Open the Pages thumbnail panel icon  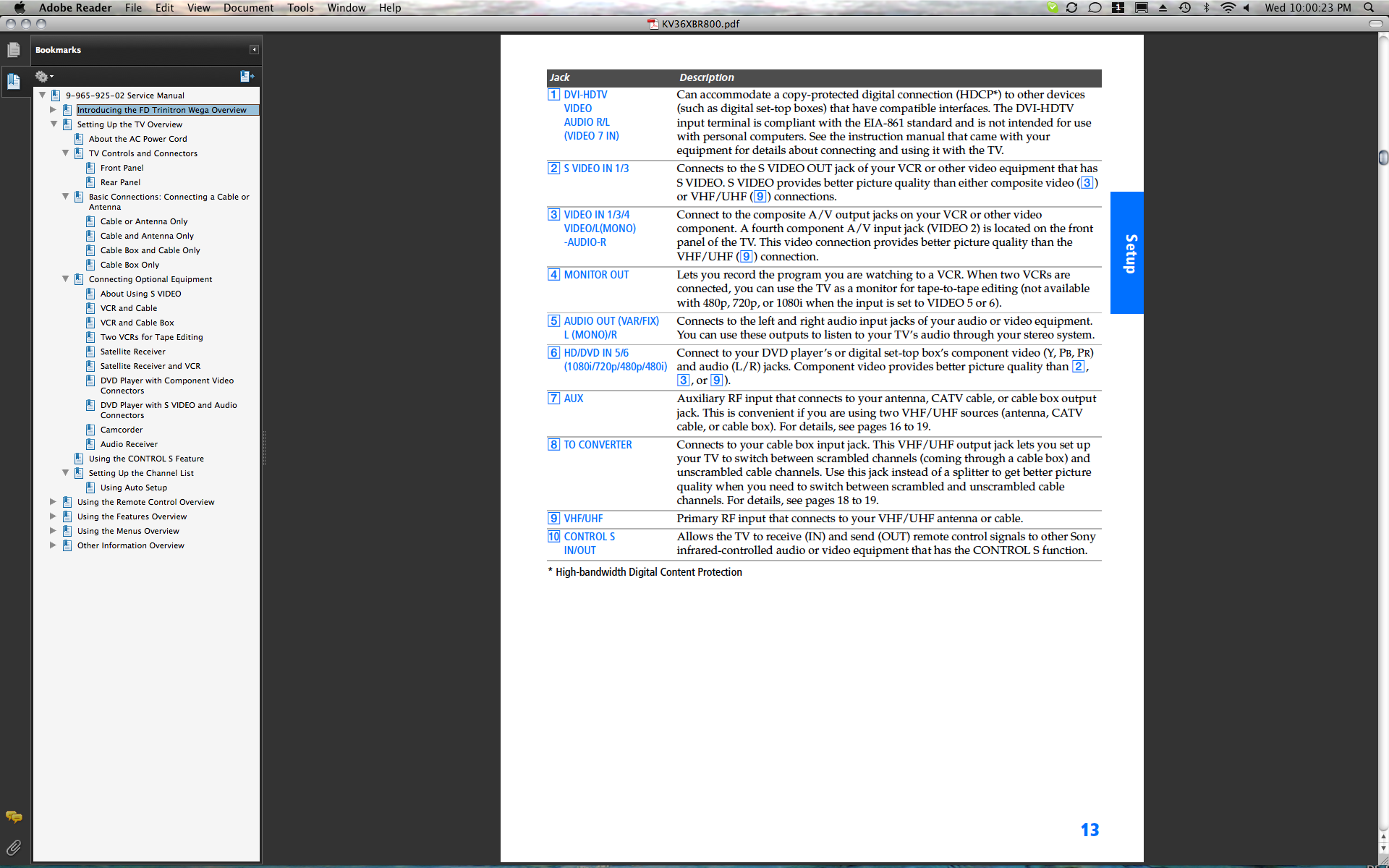point(13,50)
